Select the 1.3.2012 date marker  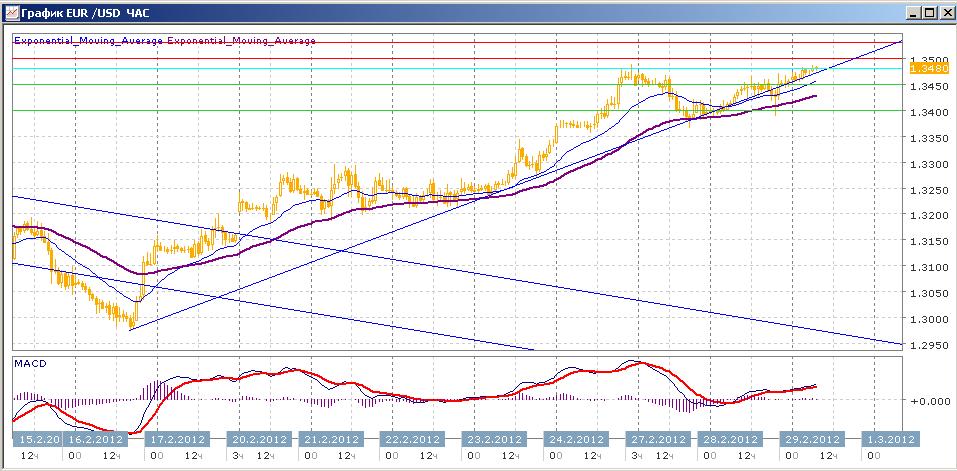[889, 439]
